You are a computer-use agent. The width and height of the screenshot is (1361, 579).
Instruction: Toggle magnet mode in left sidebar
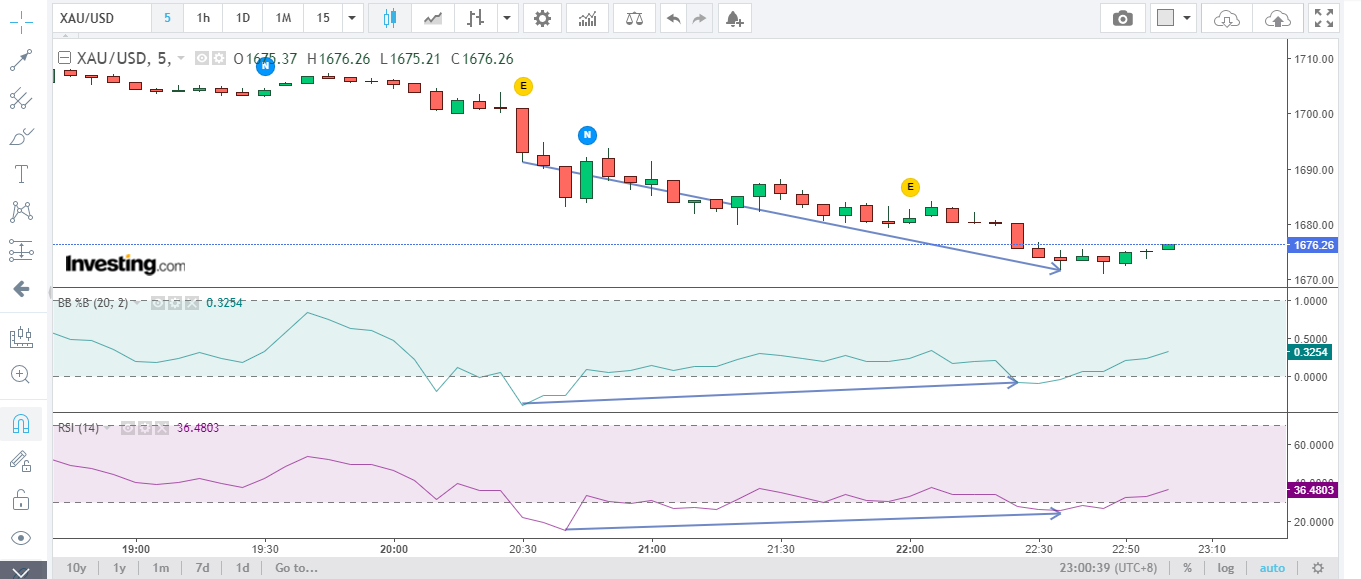click(x=20, y=424)
